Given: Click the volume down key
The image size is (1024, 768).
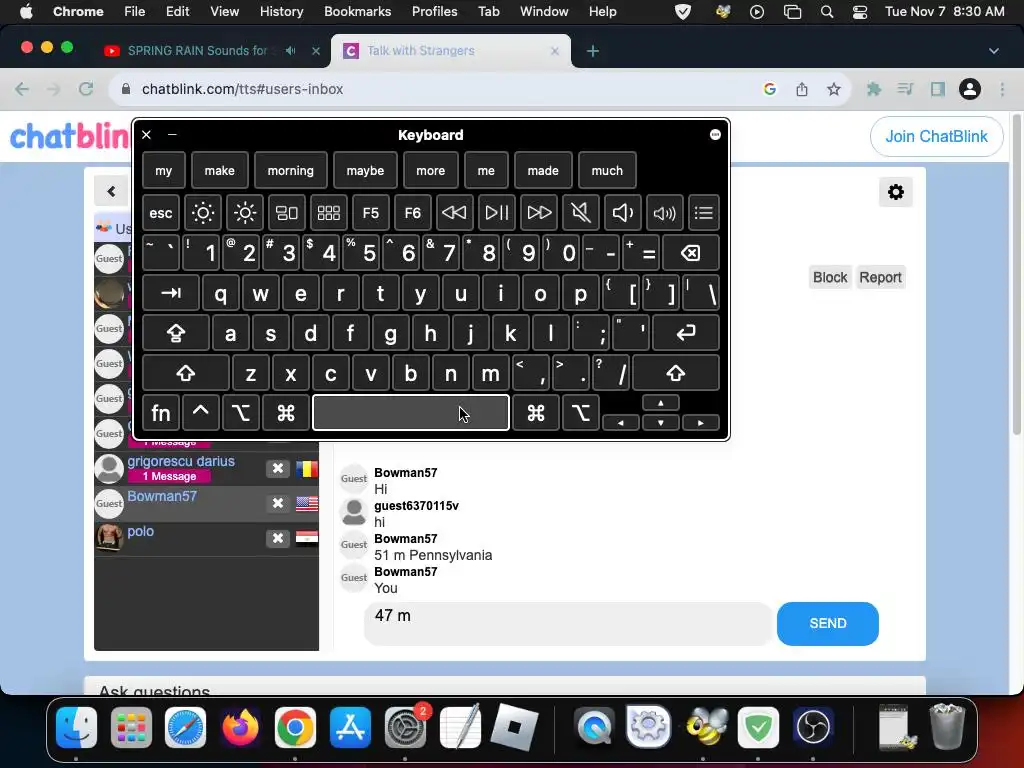Looking at the screenshot, I should (x=622, y=212).
